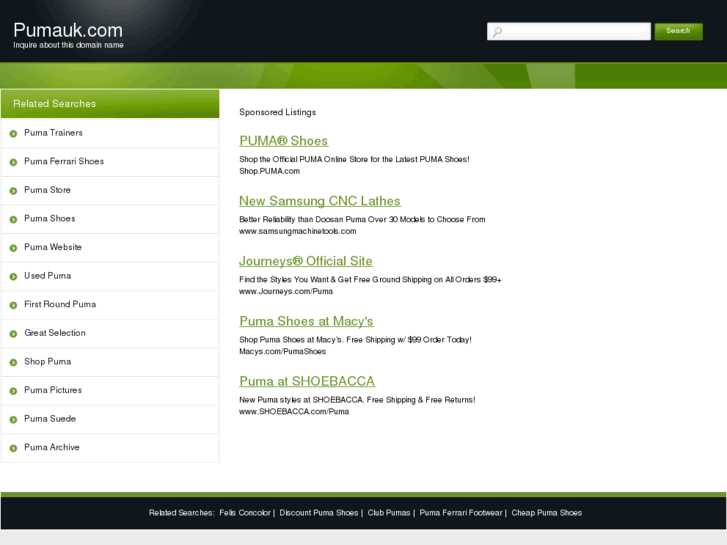Viewport: 727px width, 545px height.
Task: Click the Find the Styles You Want description
Action: click(x=370, y=280)
